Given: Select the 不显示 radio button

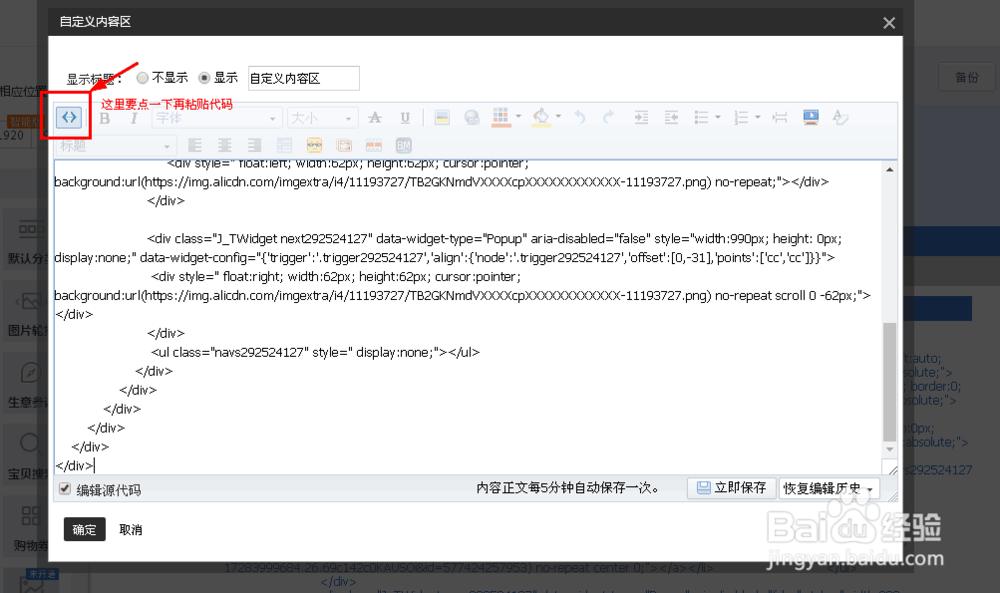Looking at the screenshot, I should (x=143, y=78).
